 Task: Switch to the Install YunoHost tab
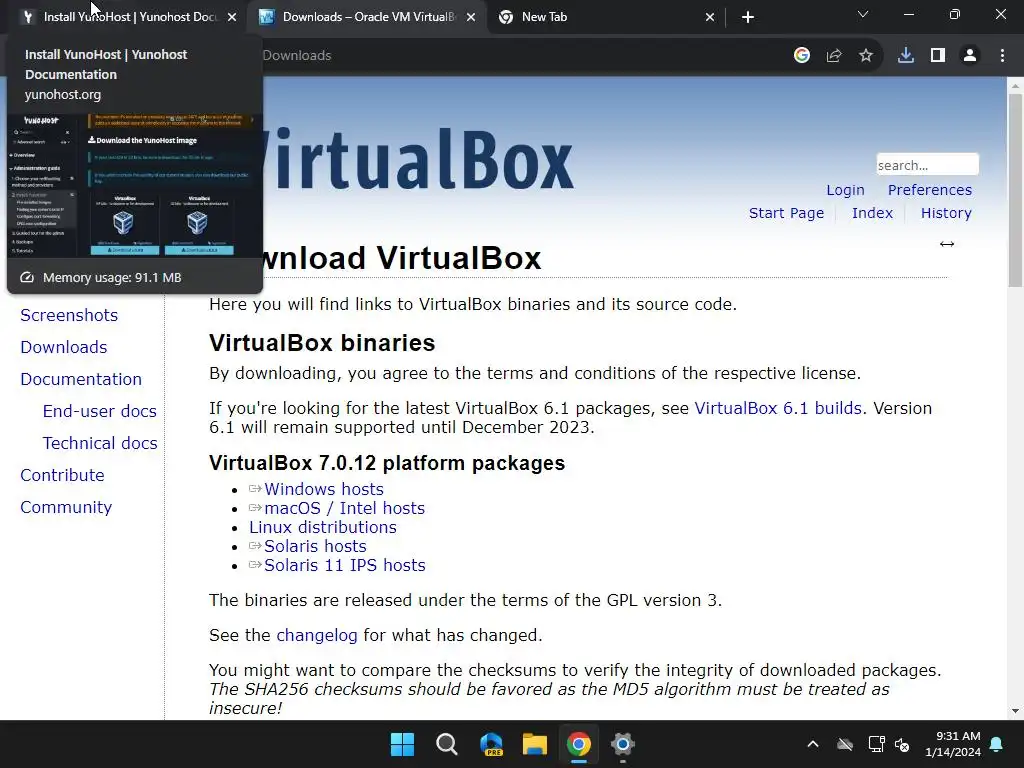point(127,17)
